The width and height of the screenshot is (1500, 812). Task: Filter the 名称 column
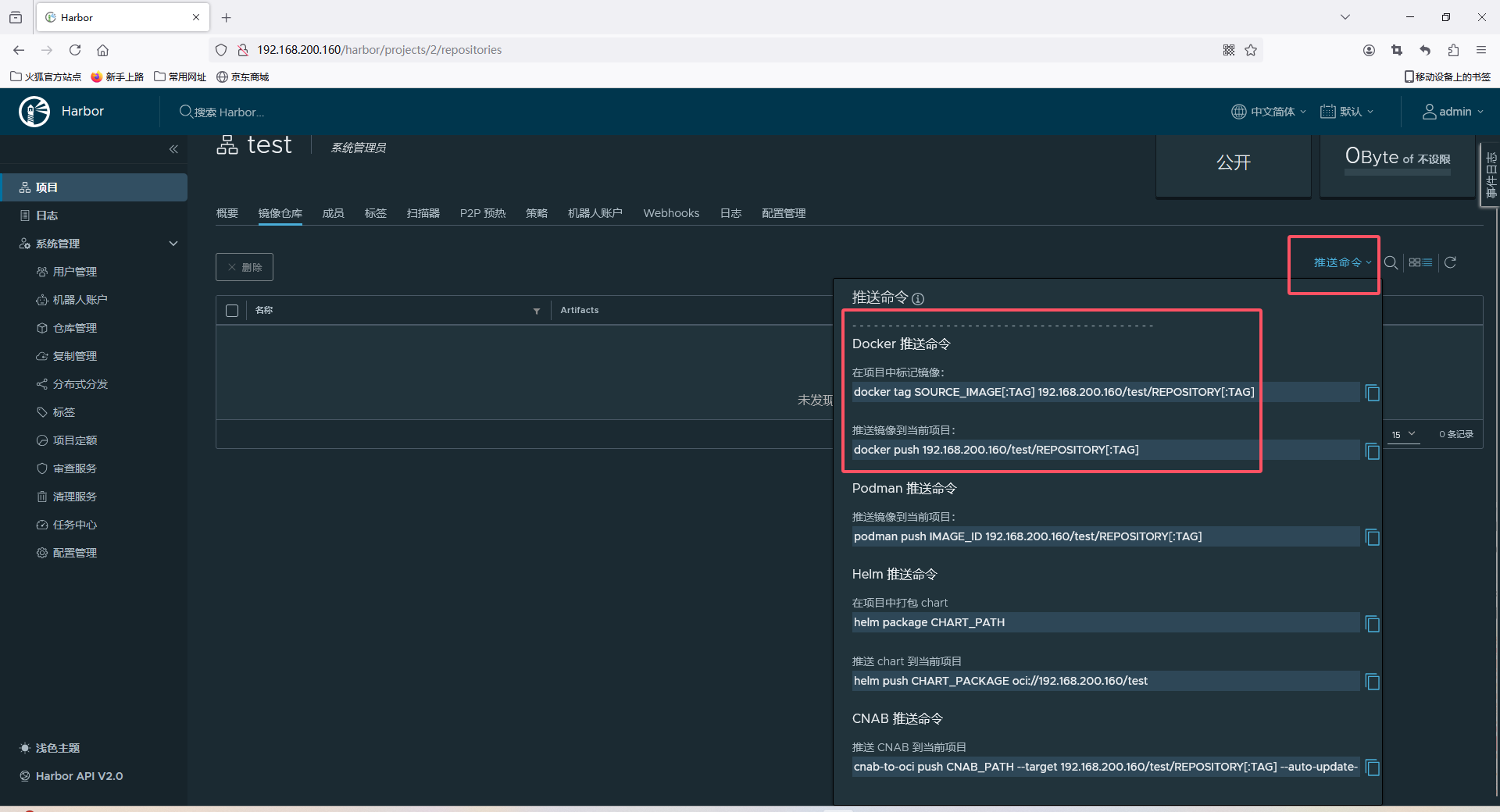click(537, 311)
